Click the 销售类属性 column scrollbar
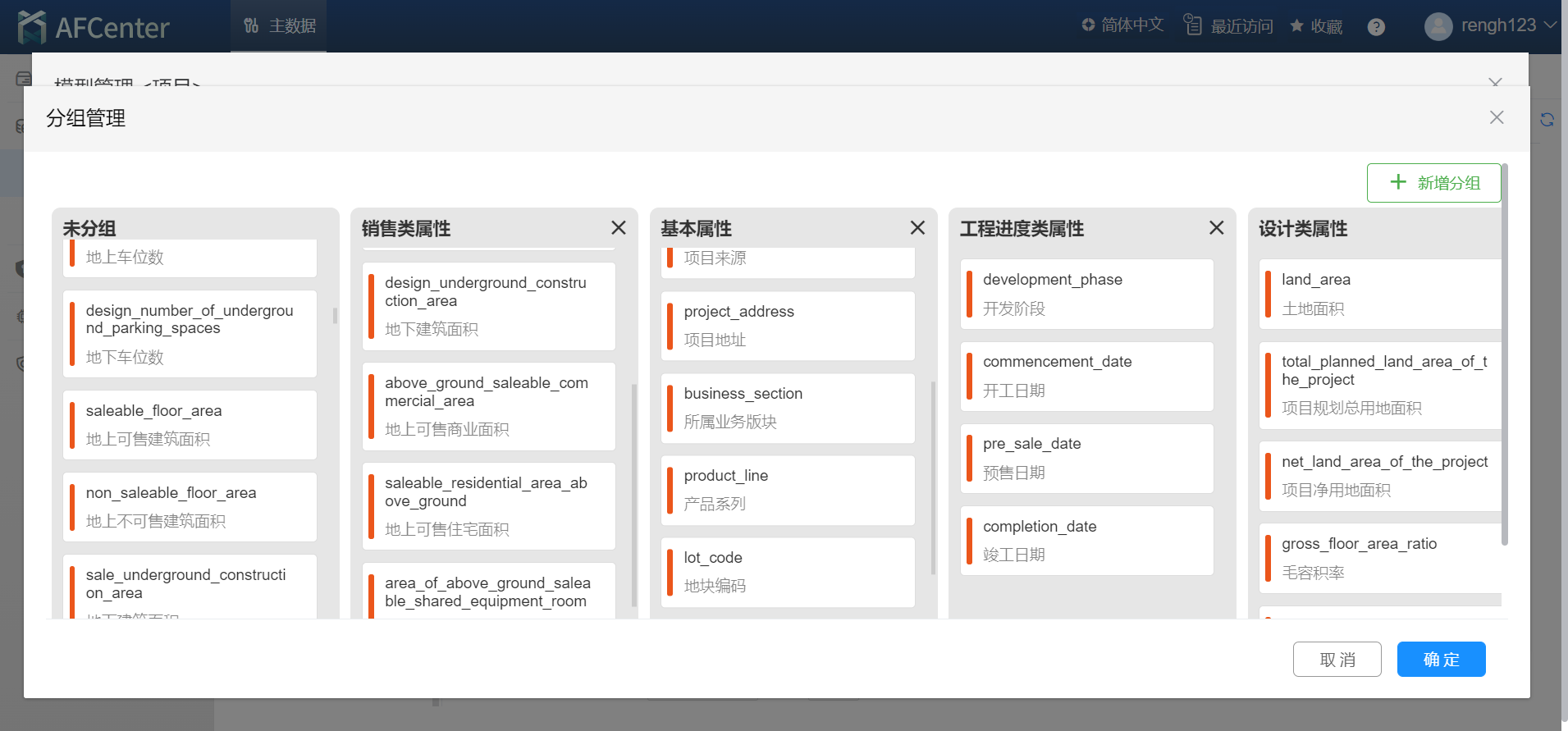The image size is (1568, 731). point(634,495)
